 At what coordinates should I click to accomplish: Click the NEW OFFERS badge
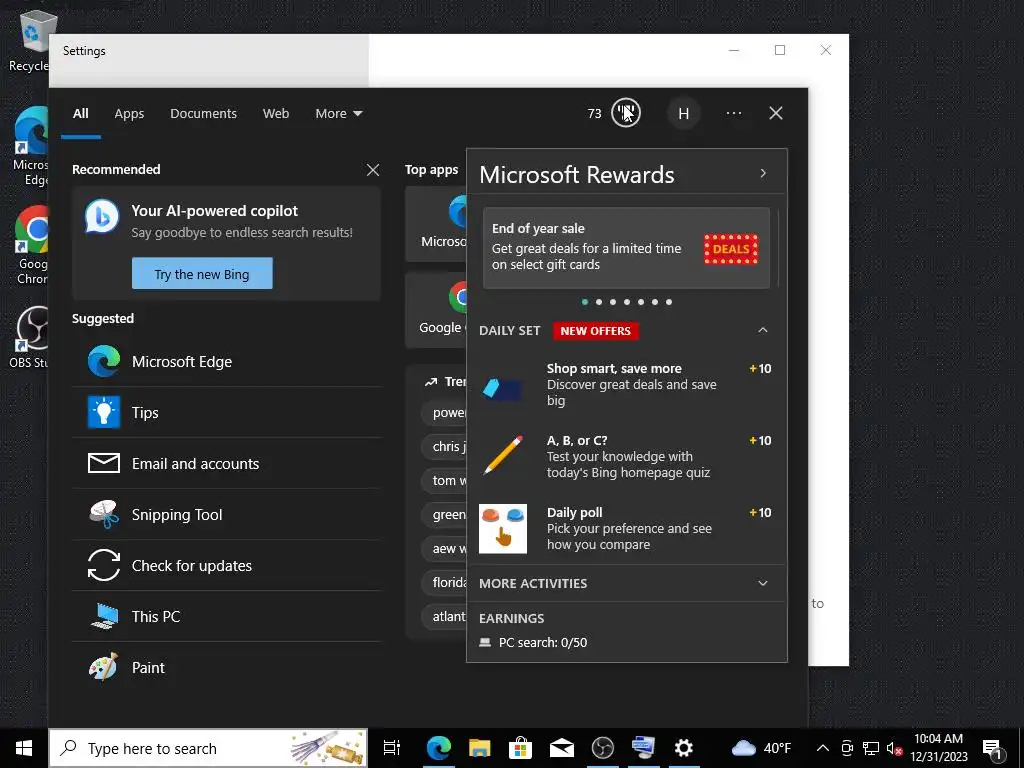(x=596, y=330)
